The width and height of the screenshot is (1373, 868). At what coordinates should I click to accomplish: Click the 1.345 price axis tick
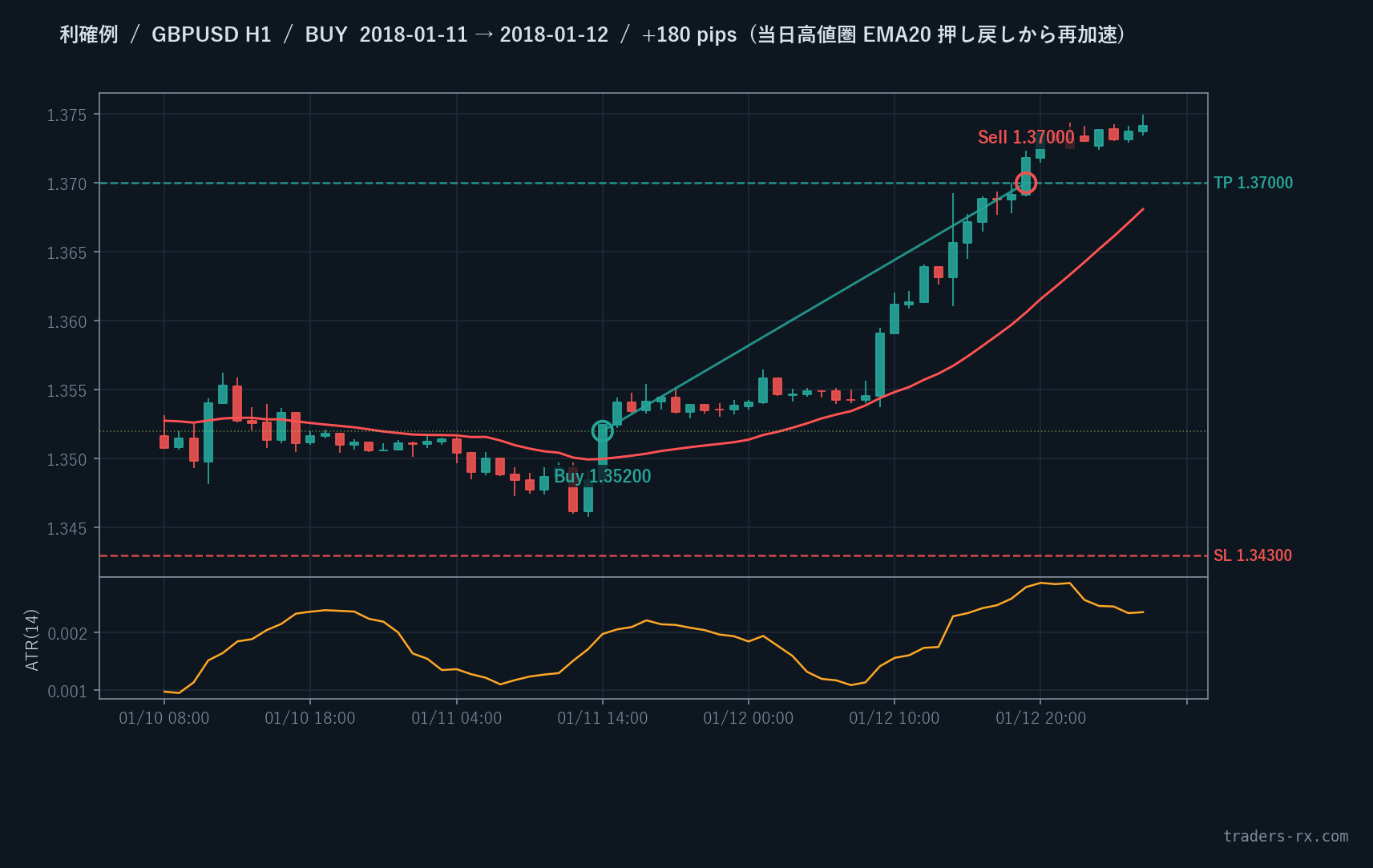(x=67, y=528)
